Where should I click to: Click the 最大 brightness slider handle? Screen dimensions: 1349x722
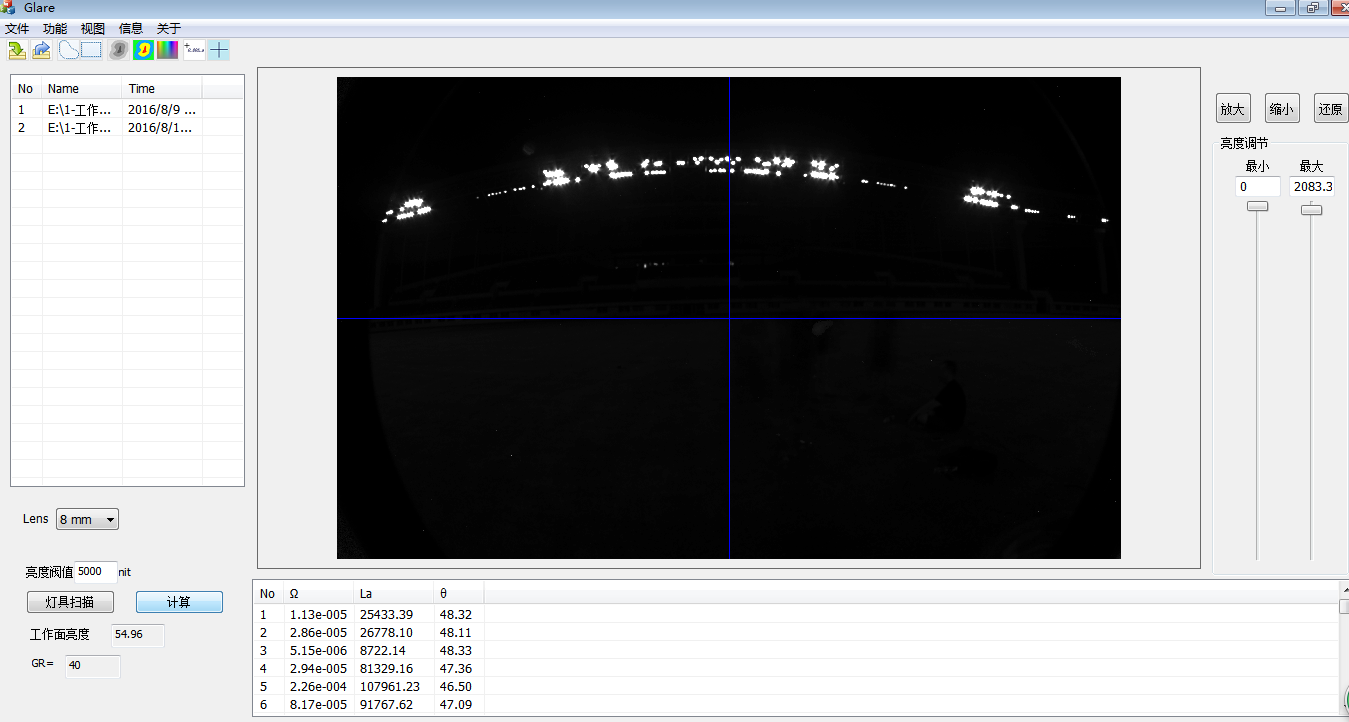[1311, 210]
